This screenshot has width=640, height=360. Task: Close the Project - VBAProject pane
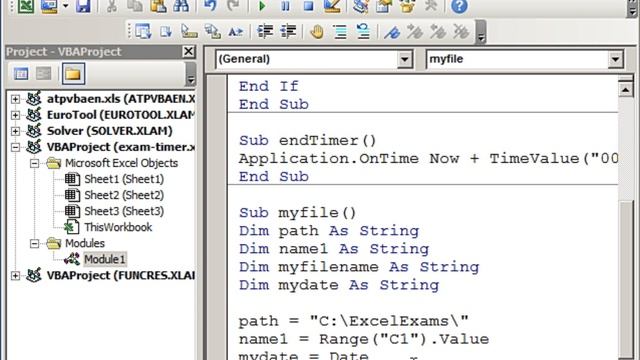[189, 52]
